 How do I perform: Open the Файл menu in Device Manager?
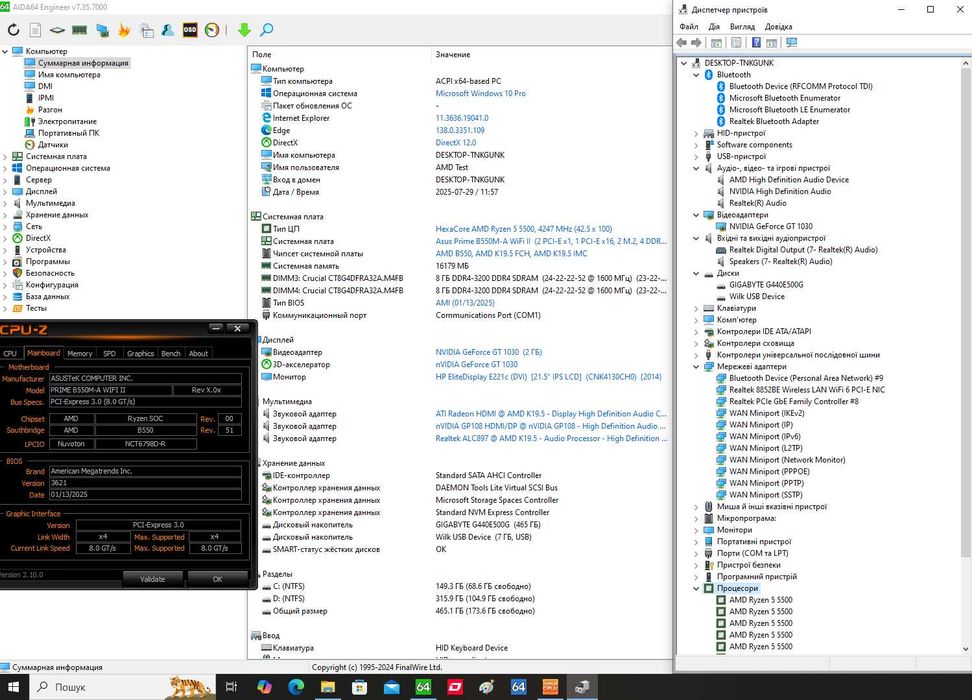689,27
